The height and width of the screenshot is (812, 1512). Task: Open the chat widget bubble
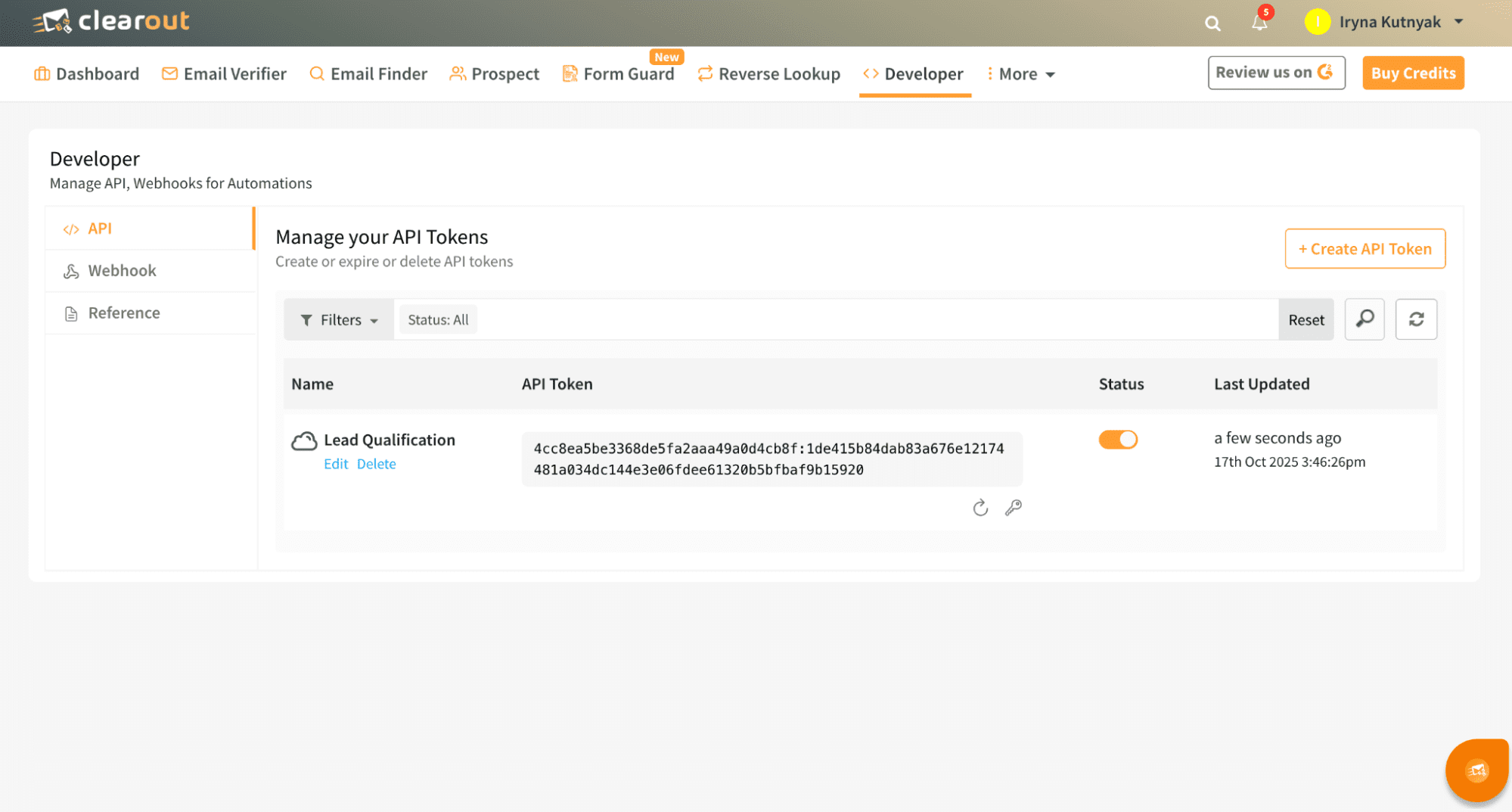click(x=1476, y=770)
